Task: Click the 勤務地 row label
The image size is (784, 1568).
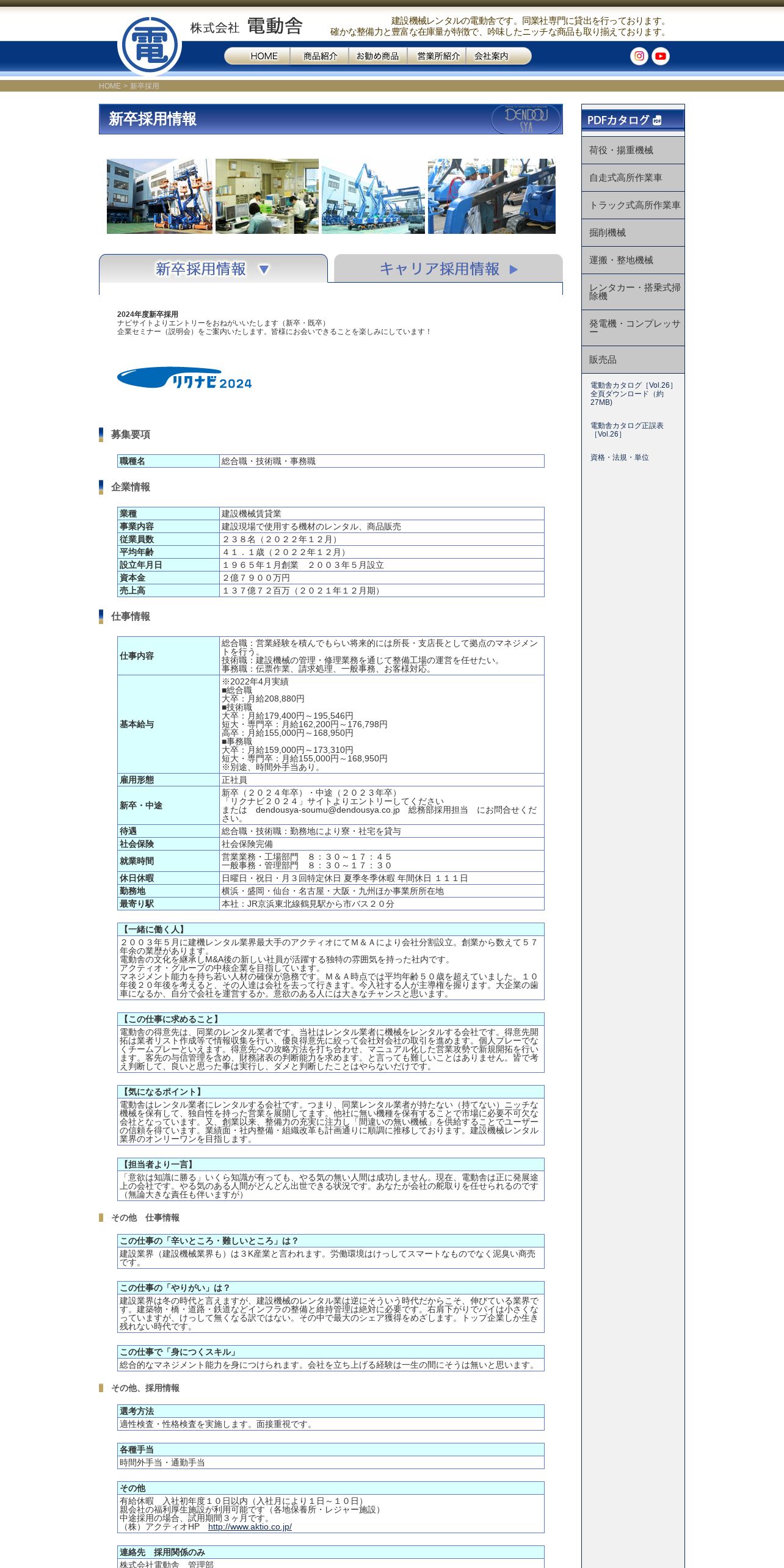Action: pos(169,891)
